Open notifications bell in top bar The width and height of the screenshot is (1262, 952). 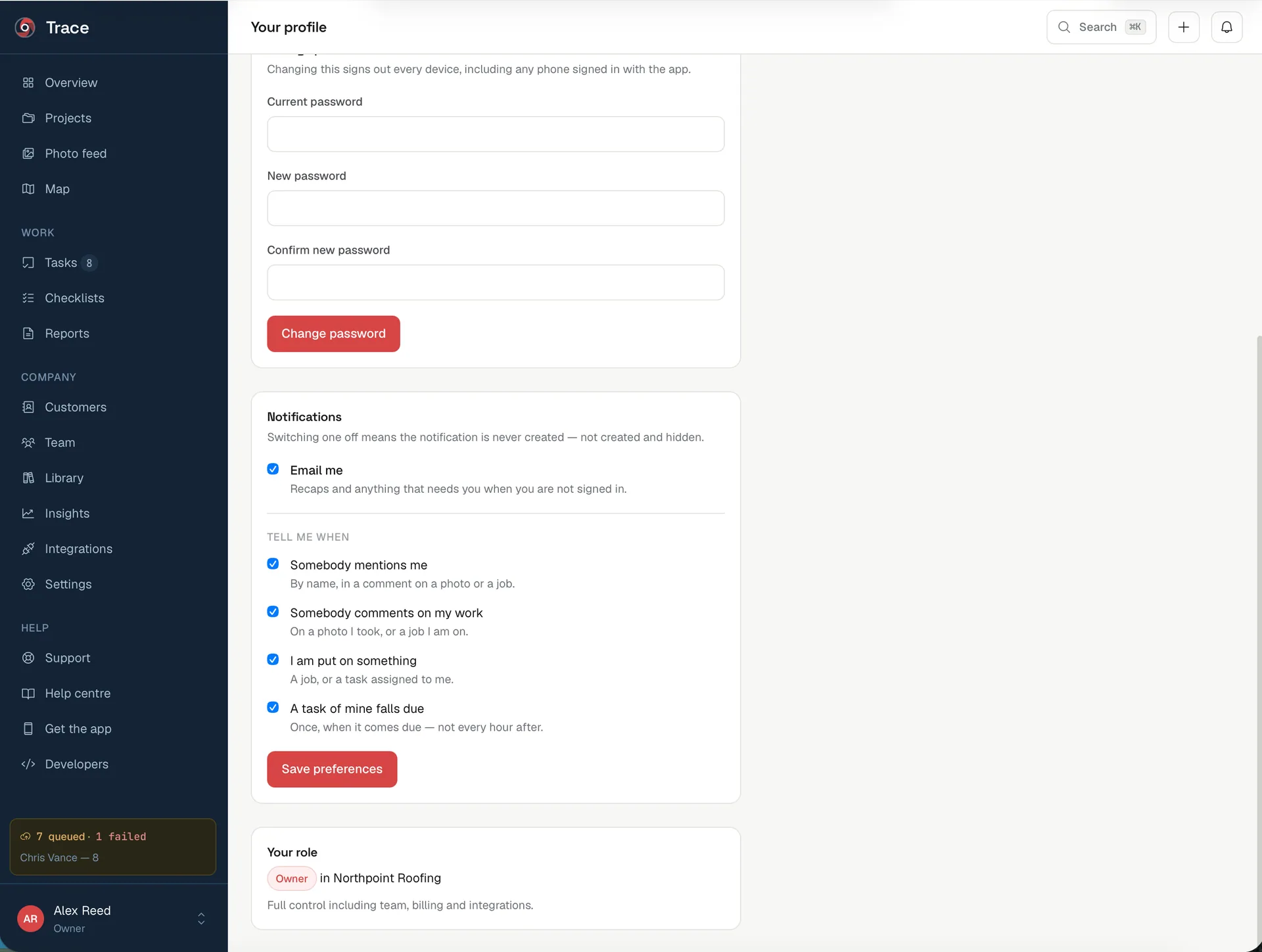click(1227, 28)
